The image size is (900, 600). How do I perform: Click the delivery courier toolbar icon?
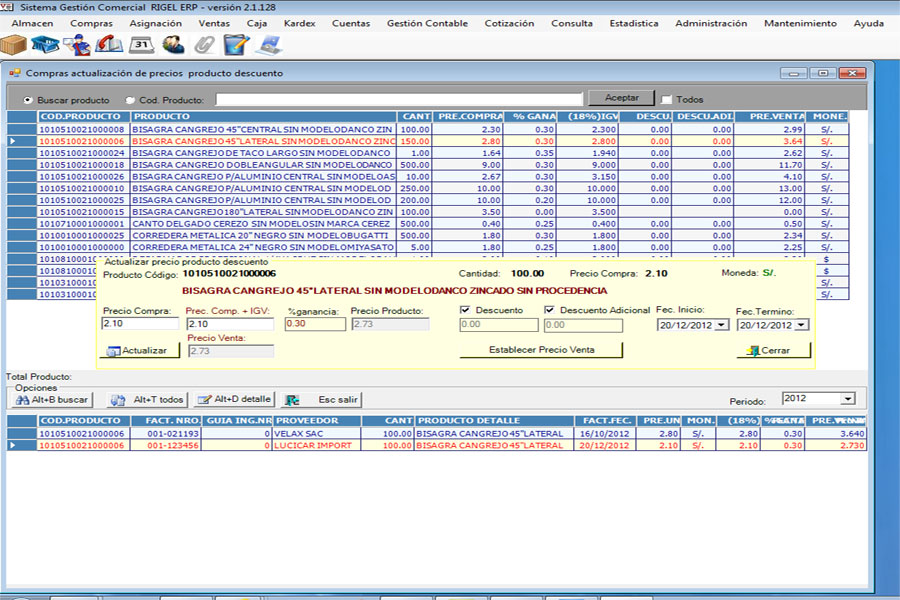(77, 44)
